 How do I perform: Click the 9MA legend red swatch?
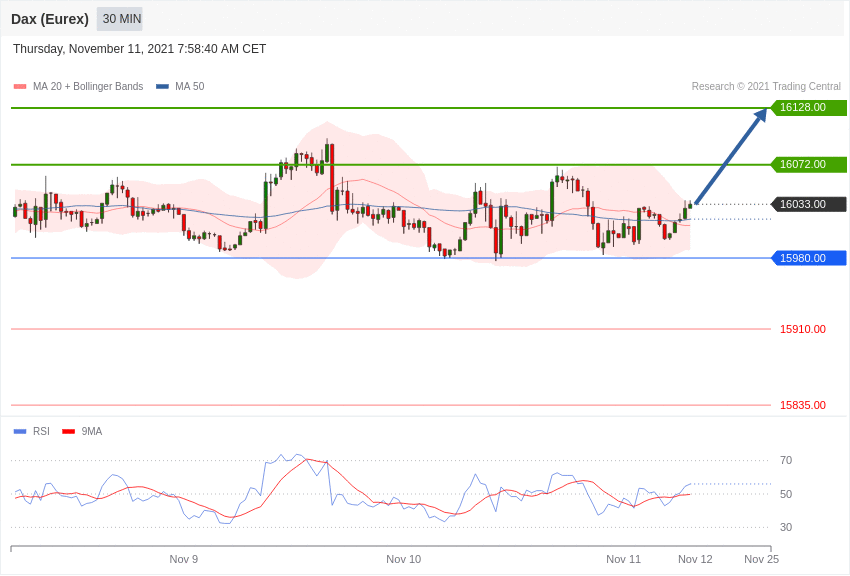tap(68, 431)
